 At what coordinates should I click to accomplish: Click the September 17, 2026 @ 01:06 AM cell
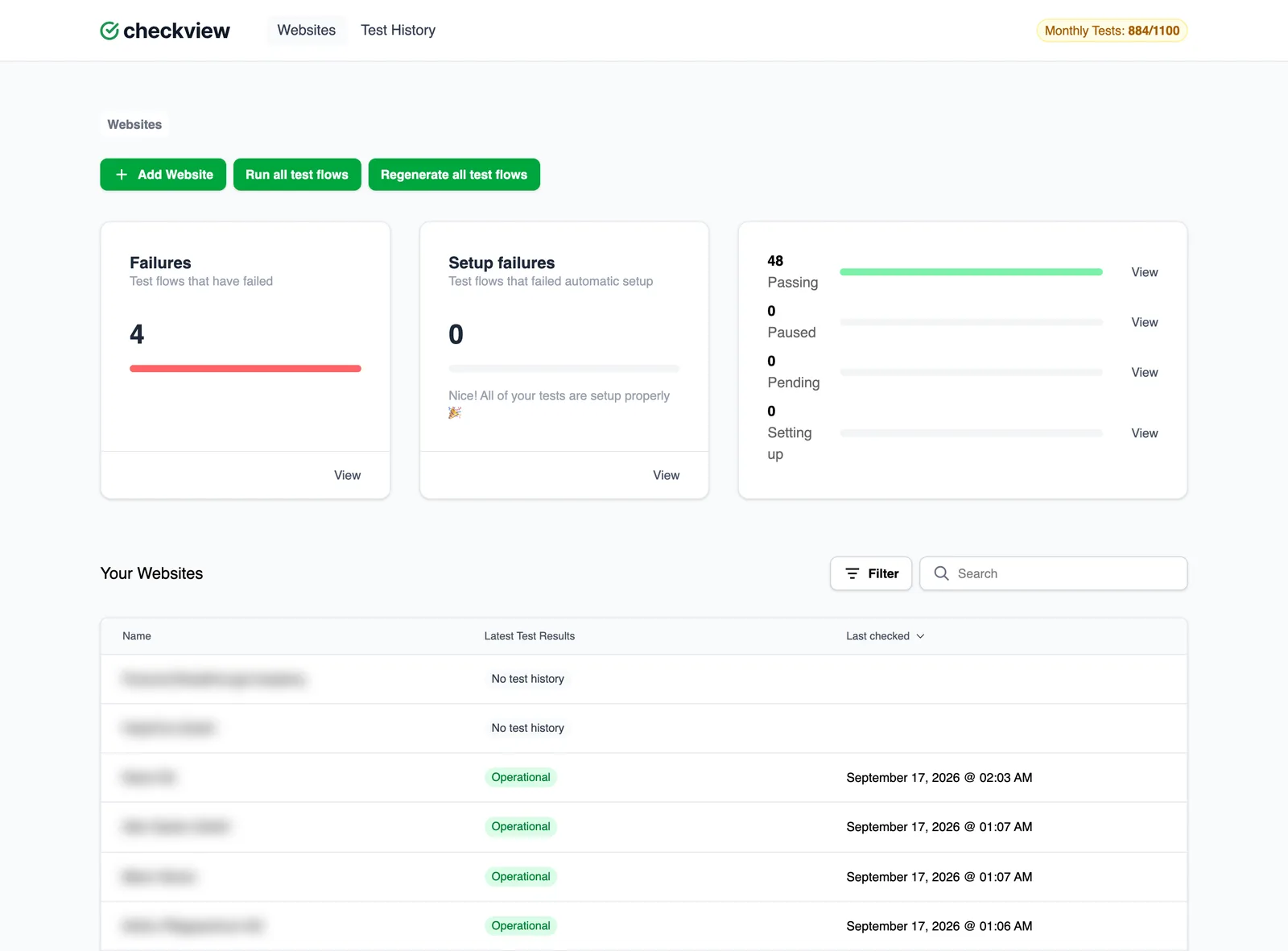click(x=939, y=926)
